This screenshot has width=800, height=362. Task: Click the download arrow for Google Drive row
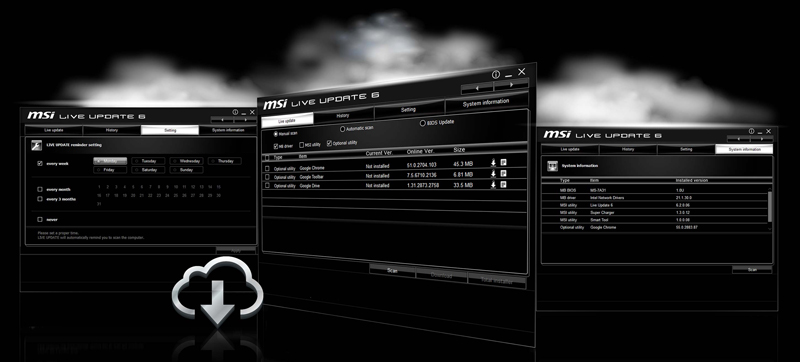tap(493, 185)
